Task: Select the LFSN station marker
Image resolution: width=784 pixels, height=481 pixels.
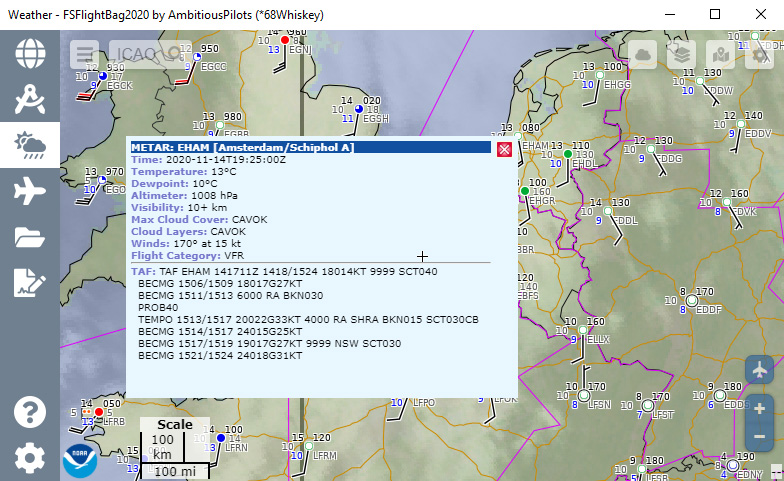Action: coord(584,396)
